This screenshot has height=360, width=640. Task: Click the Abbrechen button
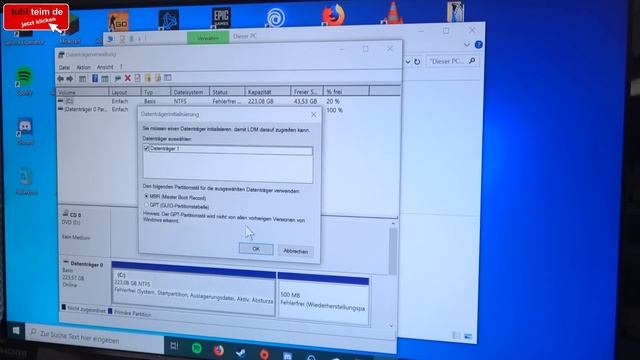pyautogui.click(x=296, y=251)
